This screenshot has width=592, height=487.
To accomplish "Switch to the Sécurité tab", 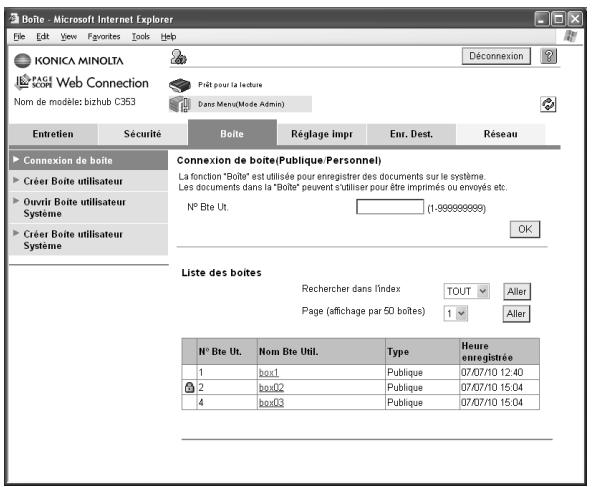I will [x=143, y=134].
